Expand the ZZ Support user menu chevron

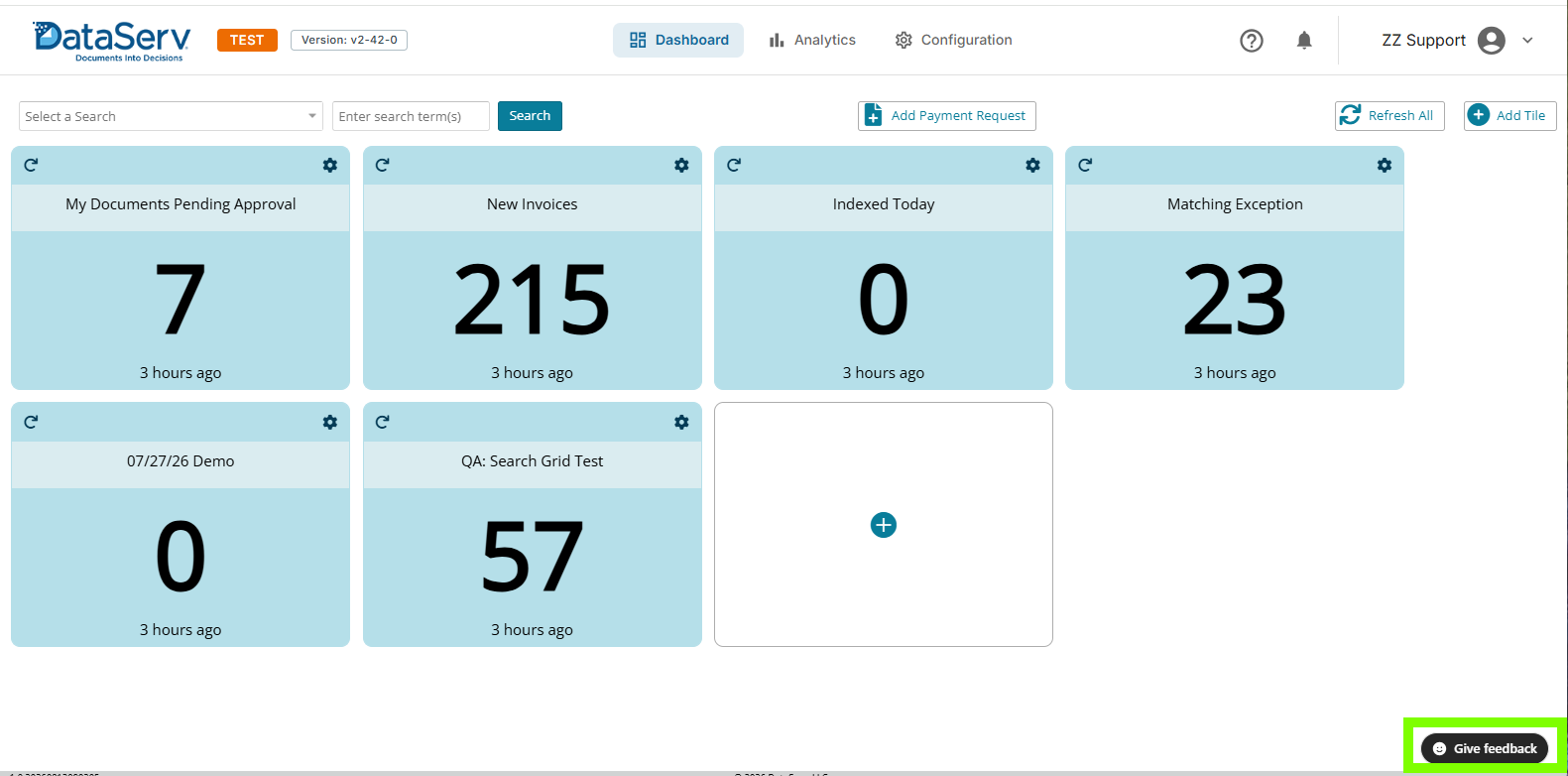click(1527, 41)
